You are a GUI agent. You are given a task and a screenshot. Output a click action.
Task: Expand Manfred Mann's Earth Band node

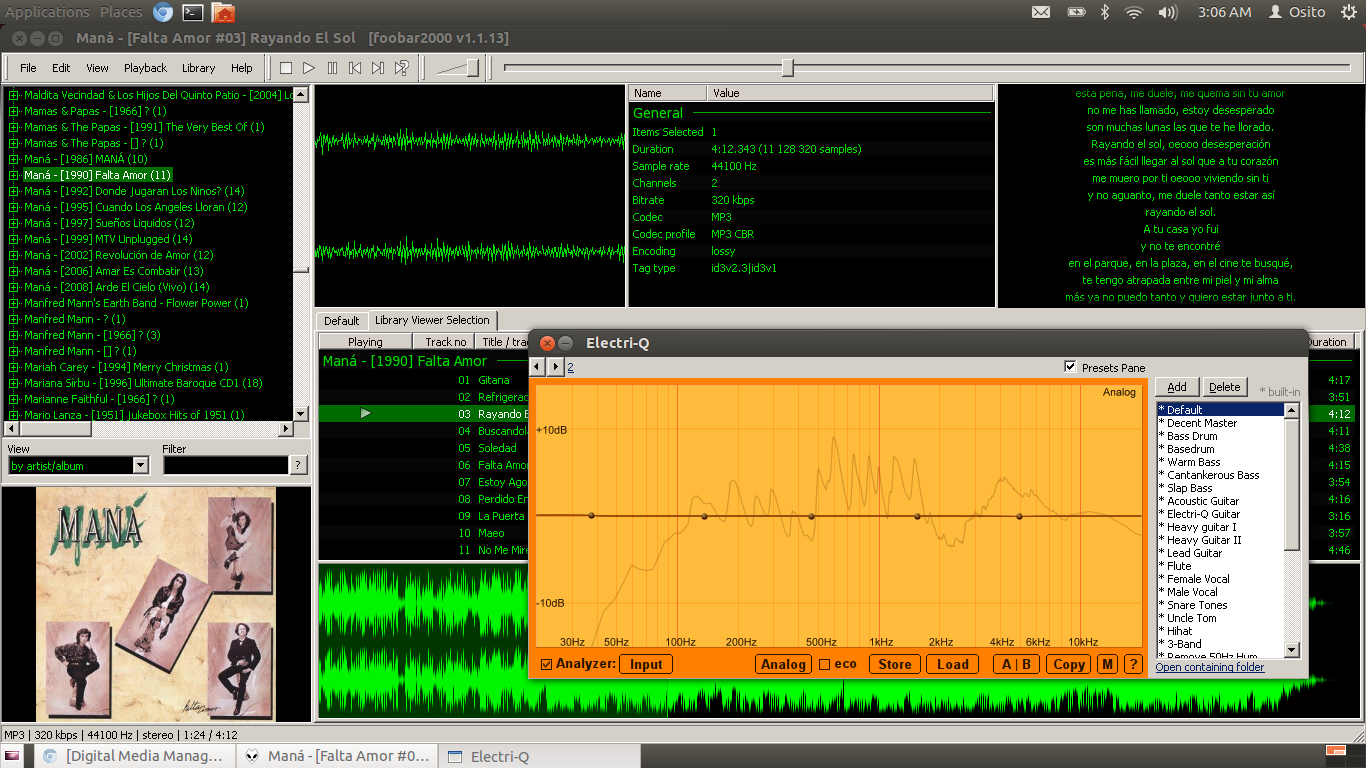[x=14, y=303]
